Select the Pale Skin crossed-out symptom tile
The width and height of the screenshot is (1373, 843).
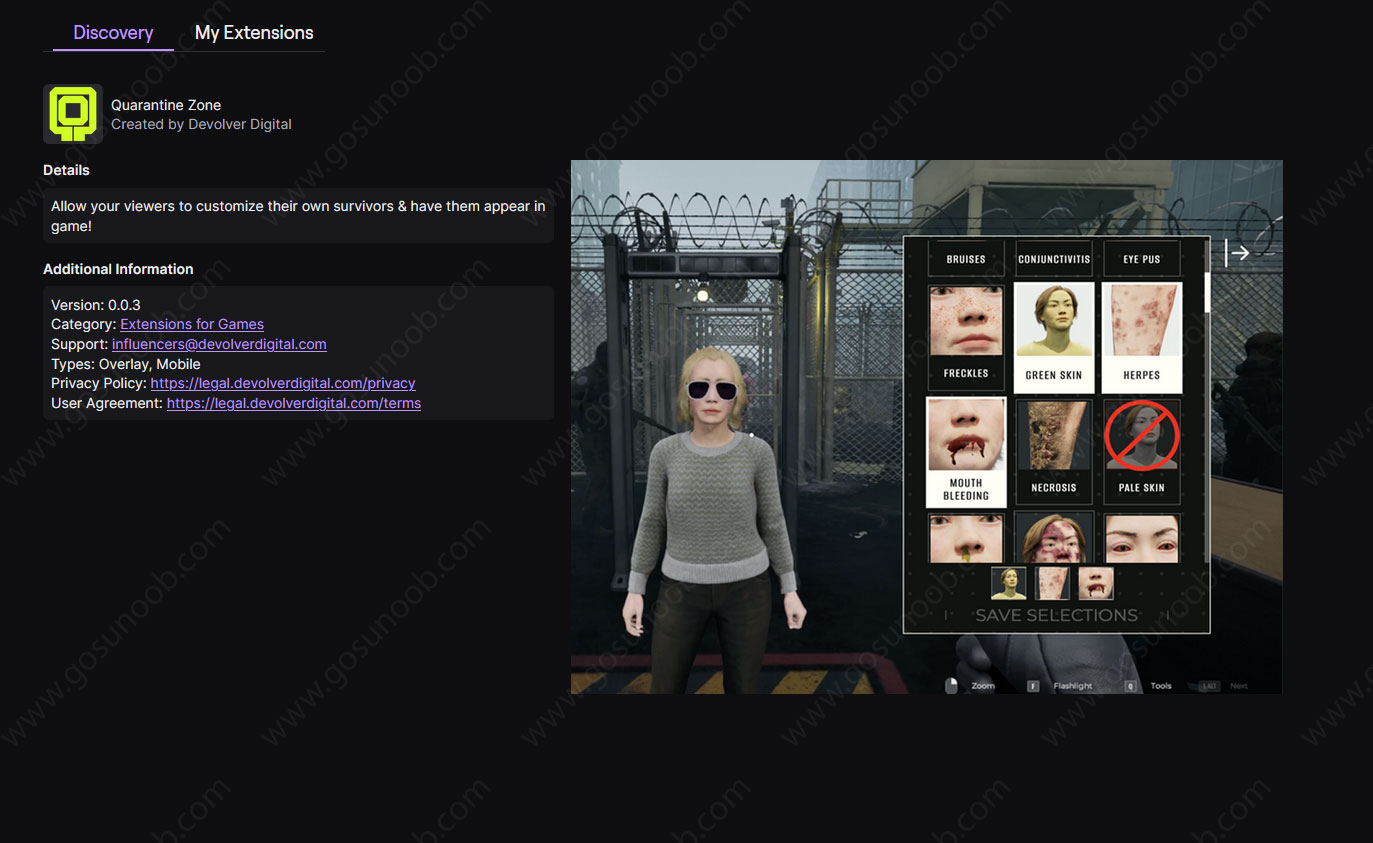[1141, 451]
